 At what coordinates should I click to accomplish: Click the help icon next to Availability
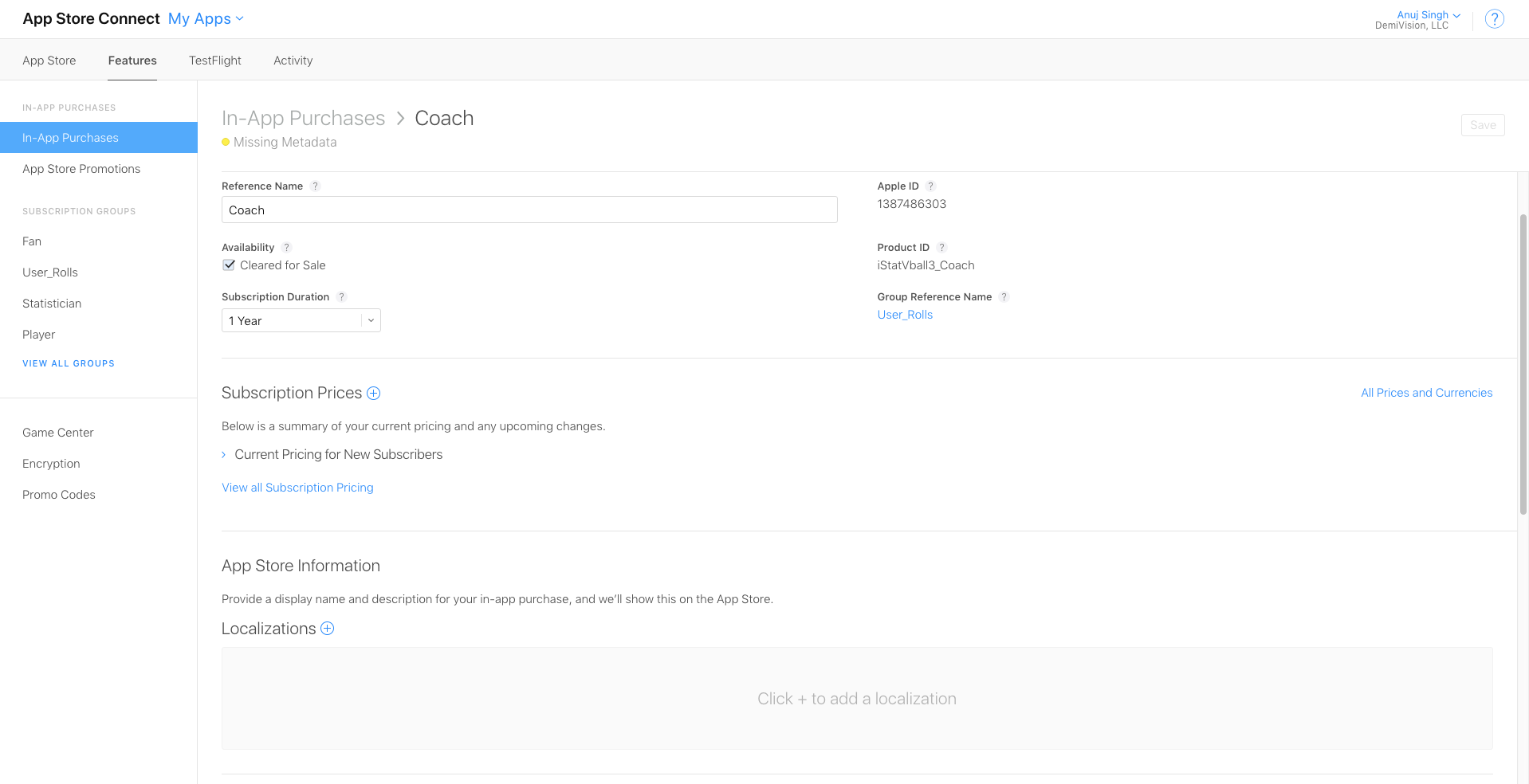point(287,248)
